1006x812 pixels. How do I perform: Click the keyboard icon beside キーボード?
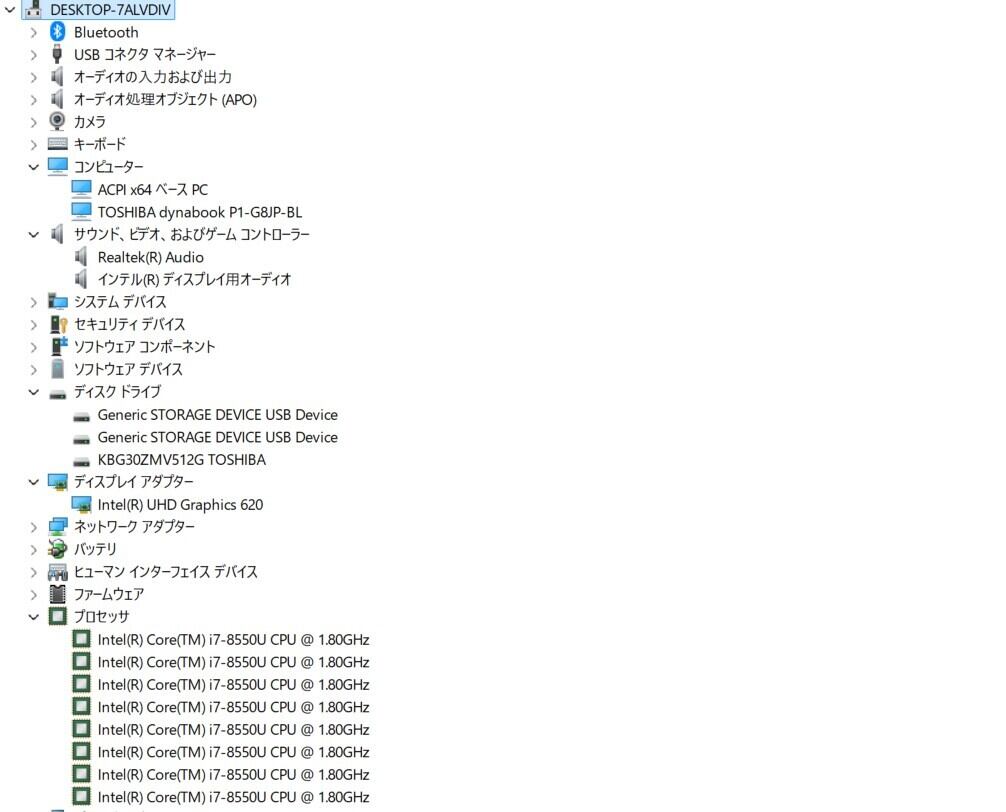pyautogui.click(x=57, y=144)
